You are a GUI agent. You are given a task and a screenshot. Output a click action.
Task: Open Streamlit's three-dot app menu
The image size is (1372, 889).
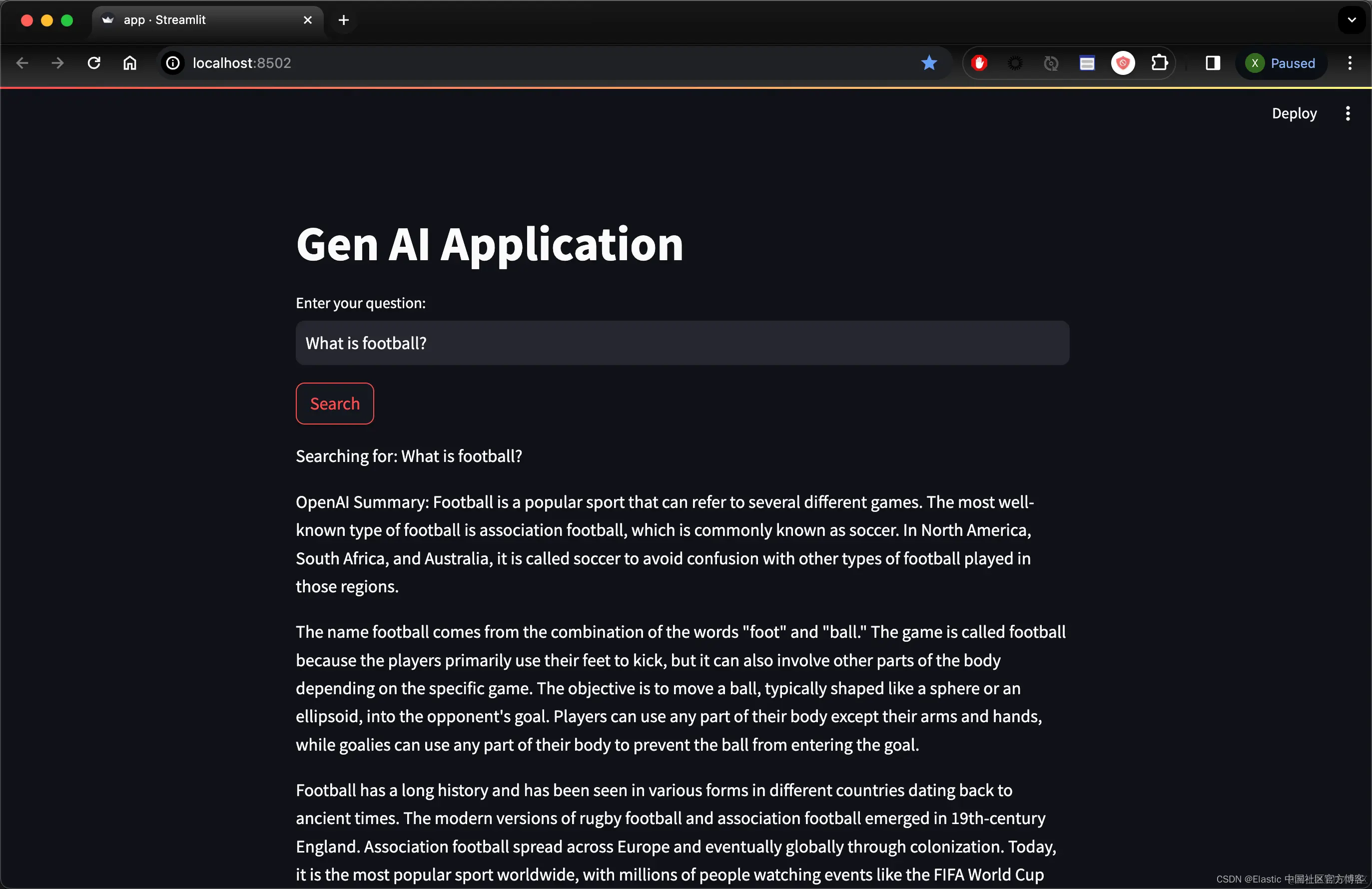click(1348, 113)
